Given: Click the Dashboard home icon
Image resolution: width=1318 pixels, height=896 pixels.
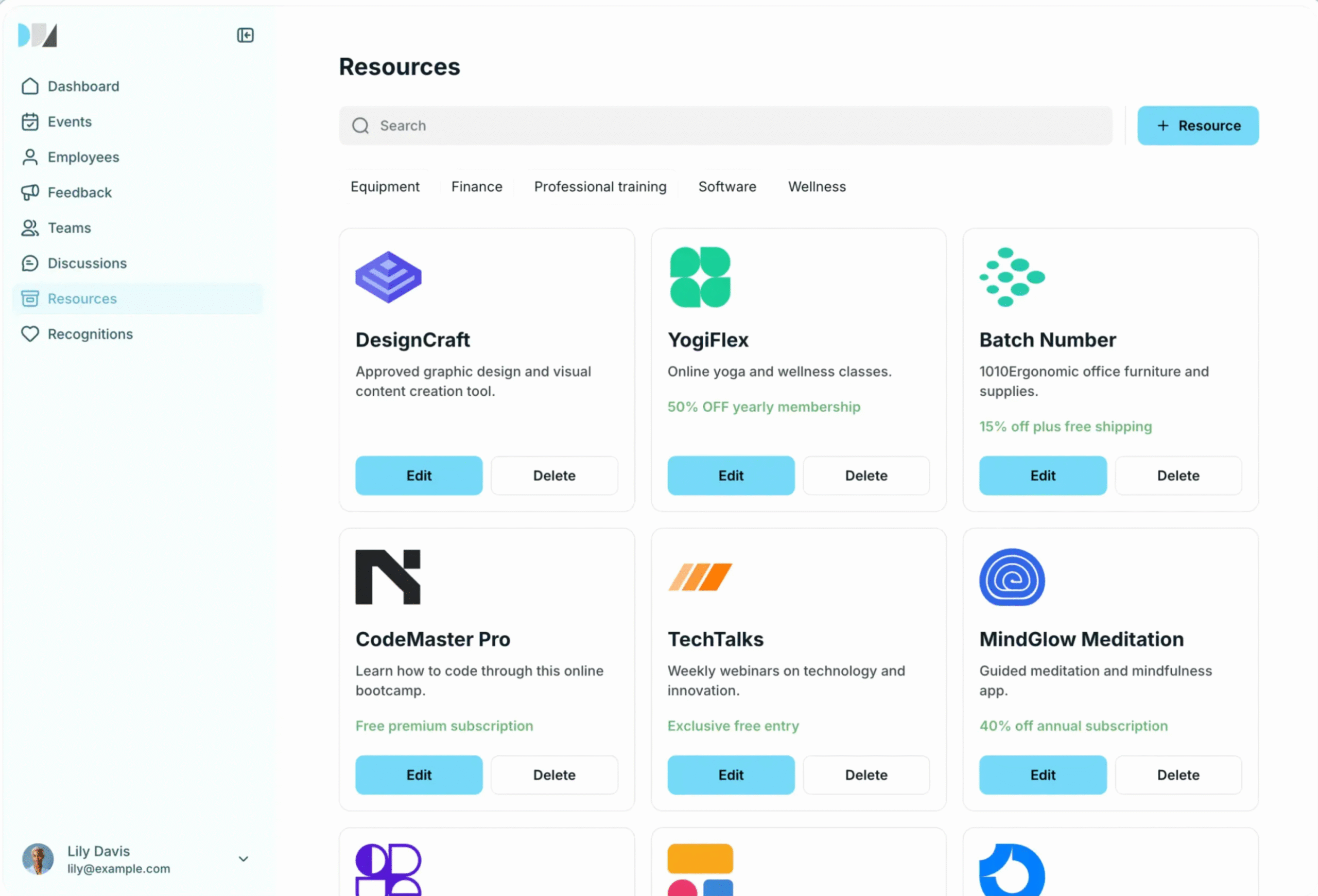Looking at the screenshot, I should [x=30, y=86].
